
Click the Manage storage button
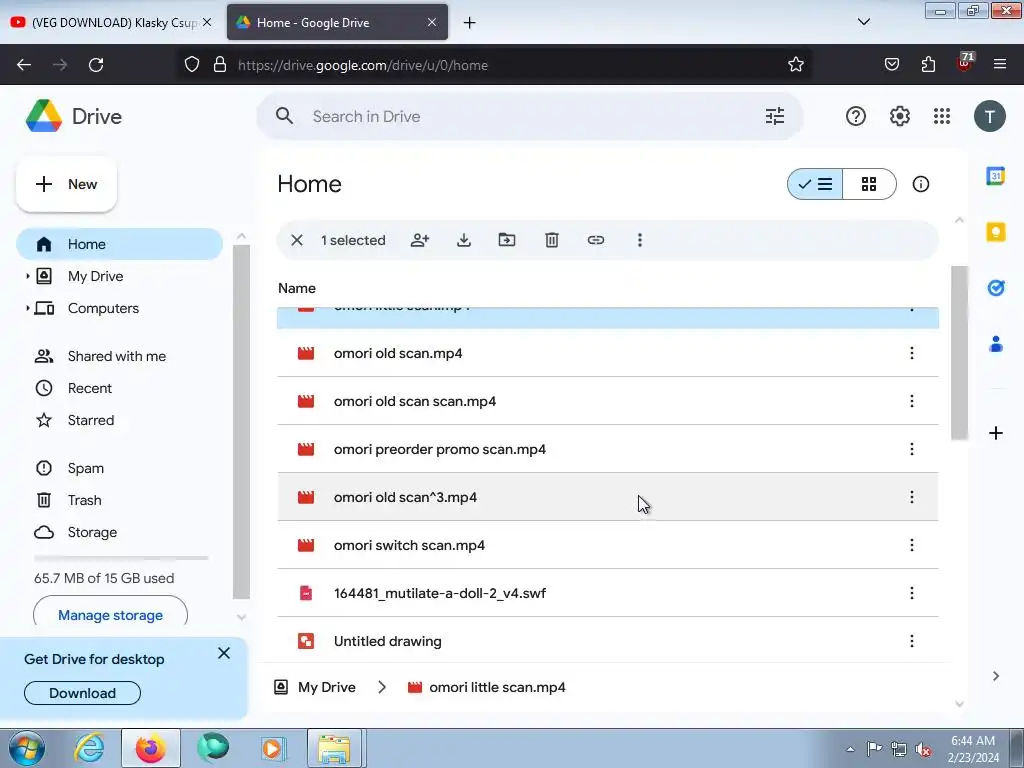pos(110,615)
